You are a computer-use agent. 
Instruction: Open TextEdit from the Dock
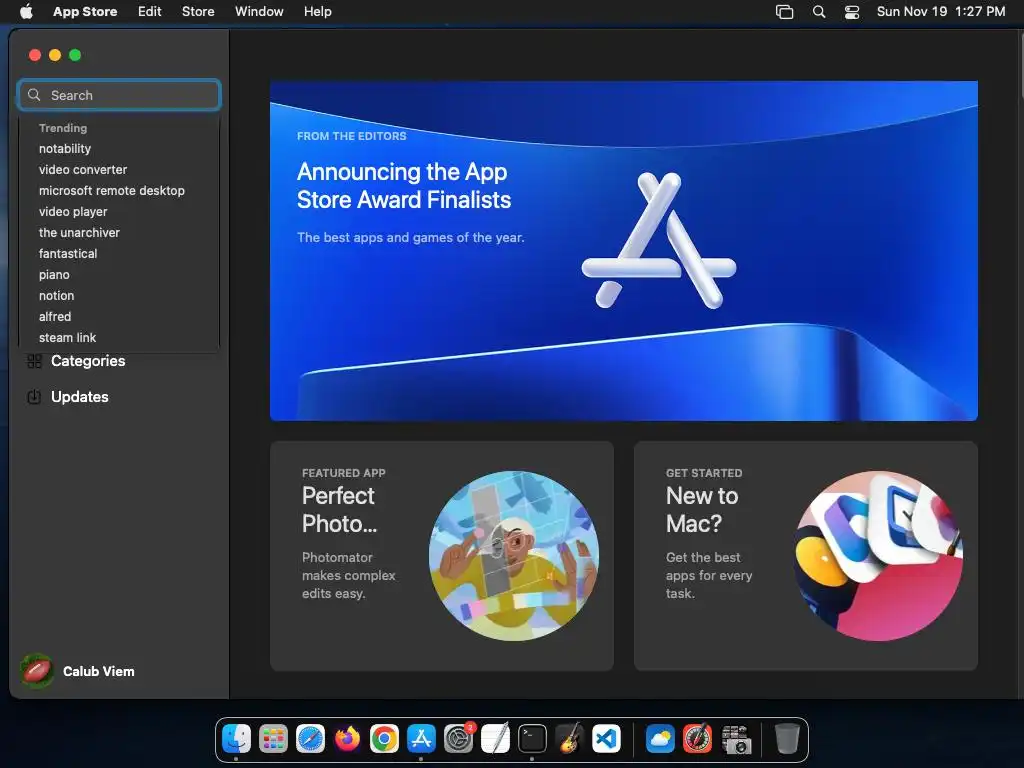point(495,739)
